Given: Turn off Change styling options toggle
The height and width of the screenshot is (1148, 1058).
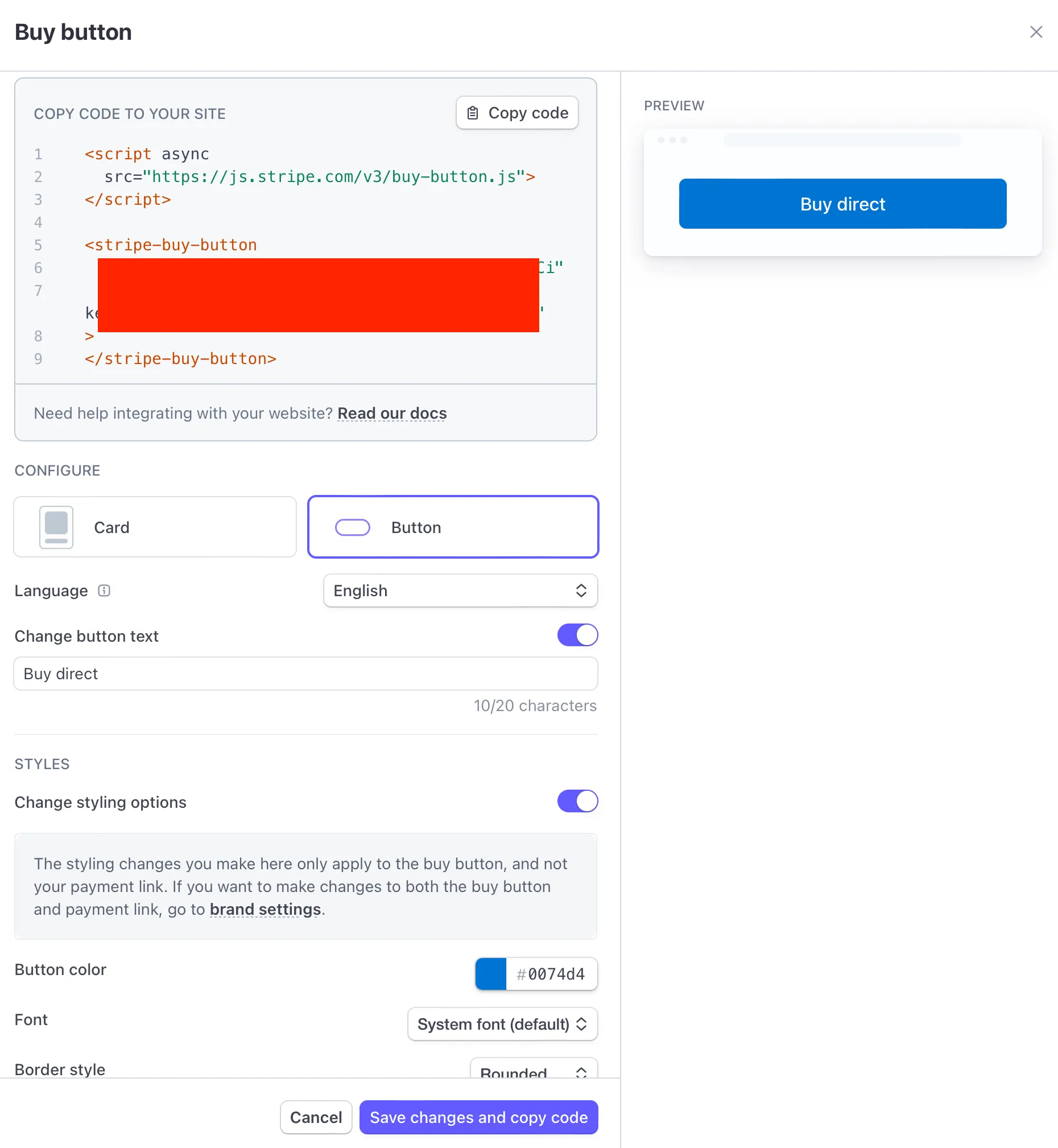Looking at the screenshot, I should click(577, 801).
